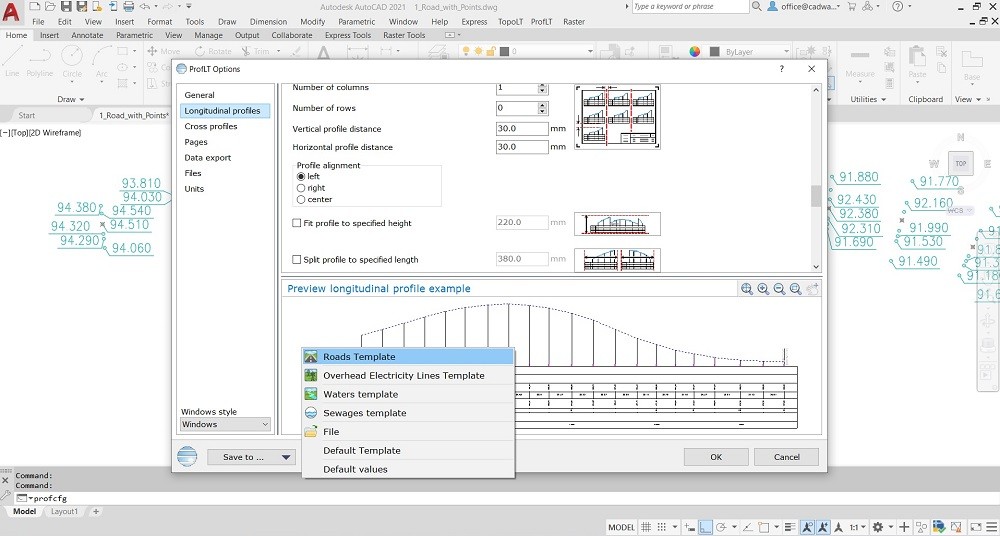
Task: Click the options panel vertical scrollbar thumb
Action: 816,196
